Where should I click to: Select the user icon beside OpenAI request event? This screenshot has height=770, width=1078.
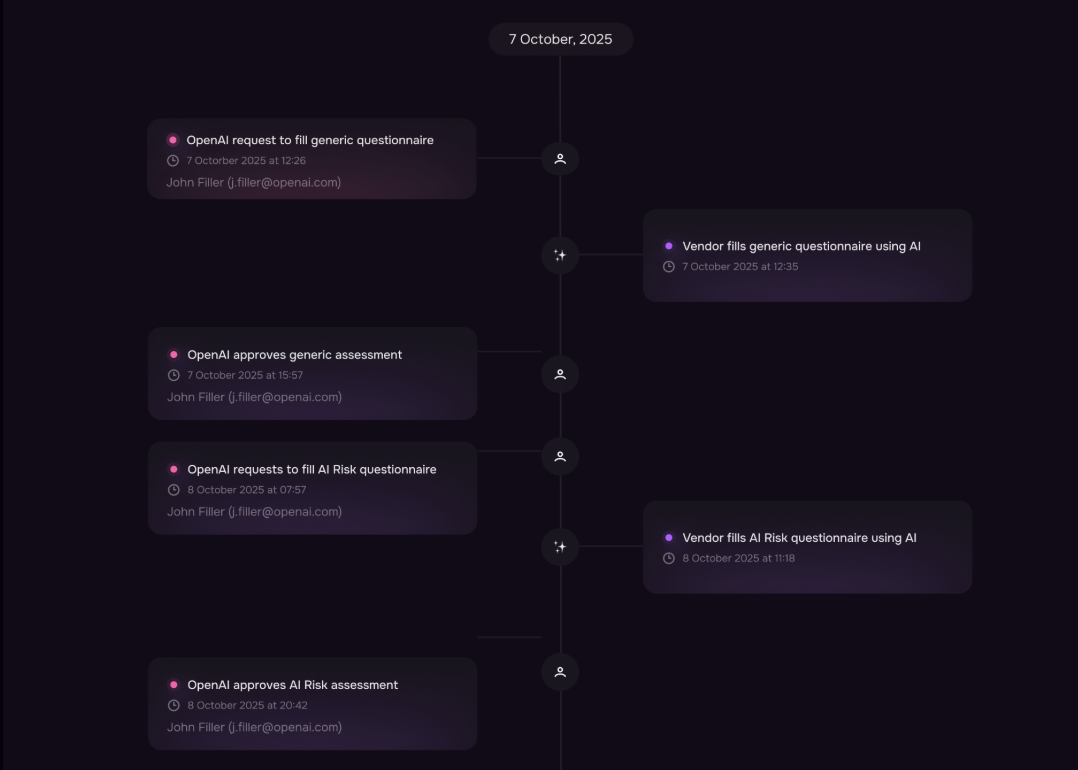pyautogui.click(x=561, y=158)
